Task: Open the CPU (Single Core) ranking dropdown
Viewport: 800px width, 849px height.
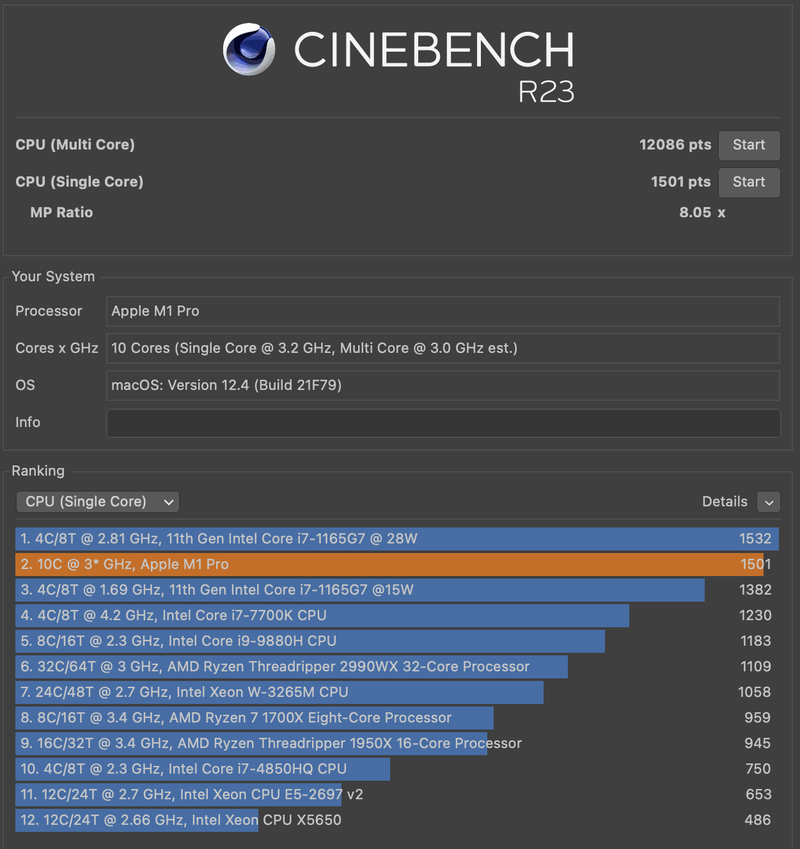Action: pyautogui.click(x=97, y=502)
